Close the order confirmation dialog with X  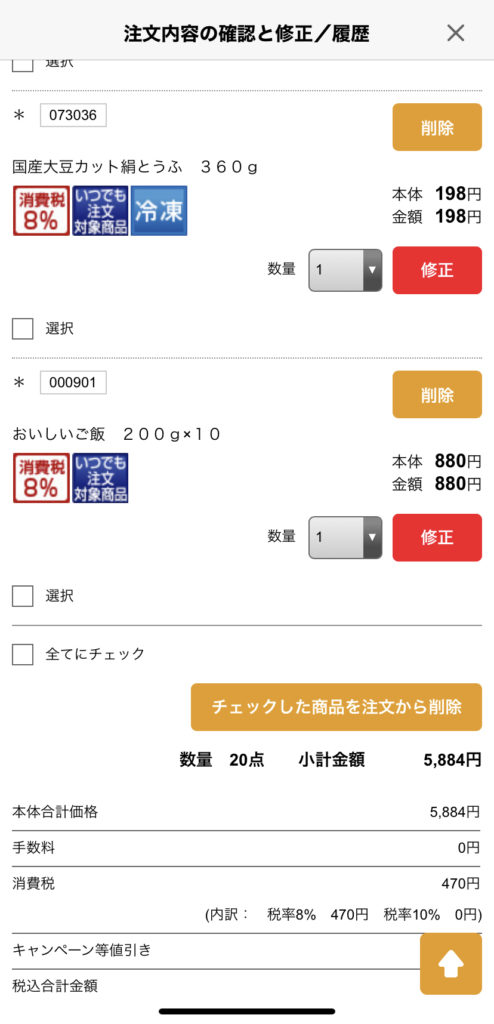tap(455, 33)
